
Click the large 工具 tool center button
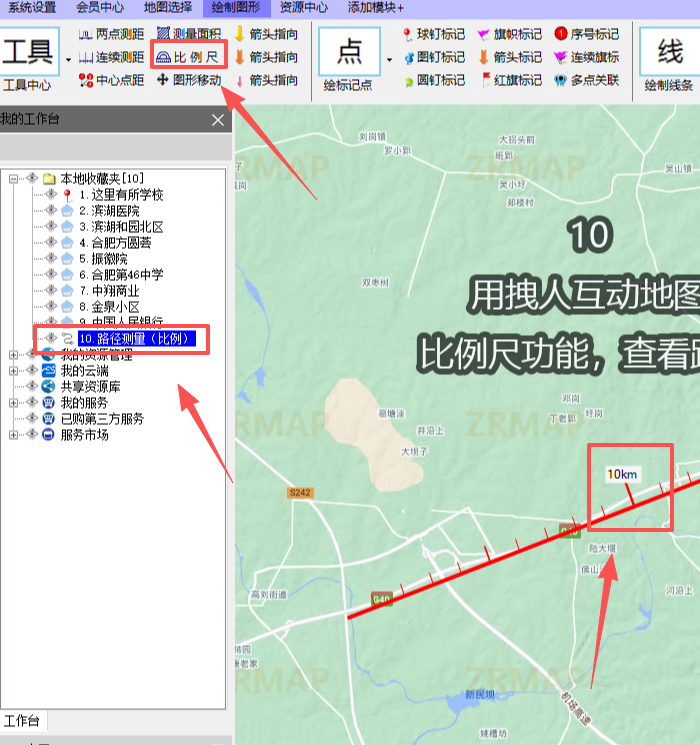click(x=30, y=52)
